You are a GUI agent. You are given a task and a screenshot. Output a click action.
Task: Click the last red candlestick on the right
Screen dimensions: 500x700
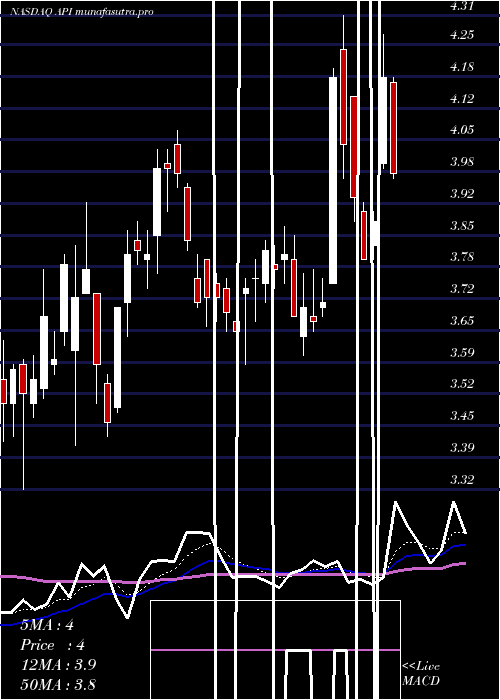pos(393,128)
